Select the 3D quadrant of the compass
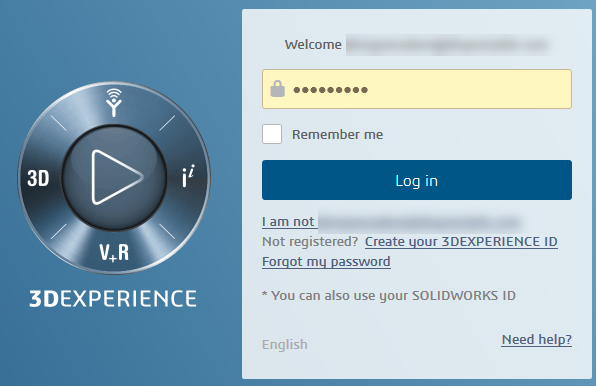 point(38,178)
